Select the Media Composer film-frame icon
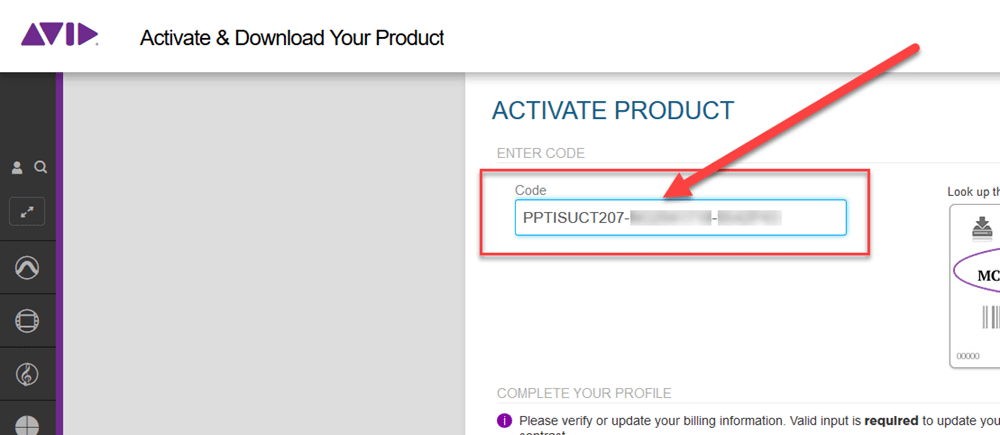 [x=27, y=321]
